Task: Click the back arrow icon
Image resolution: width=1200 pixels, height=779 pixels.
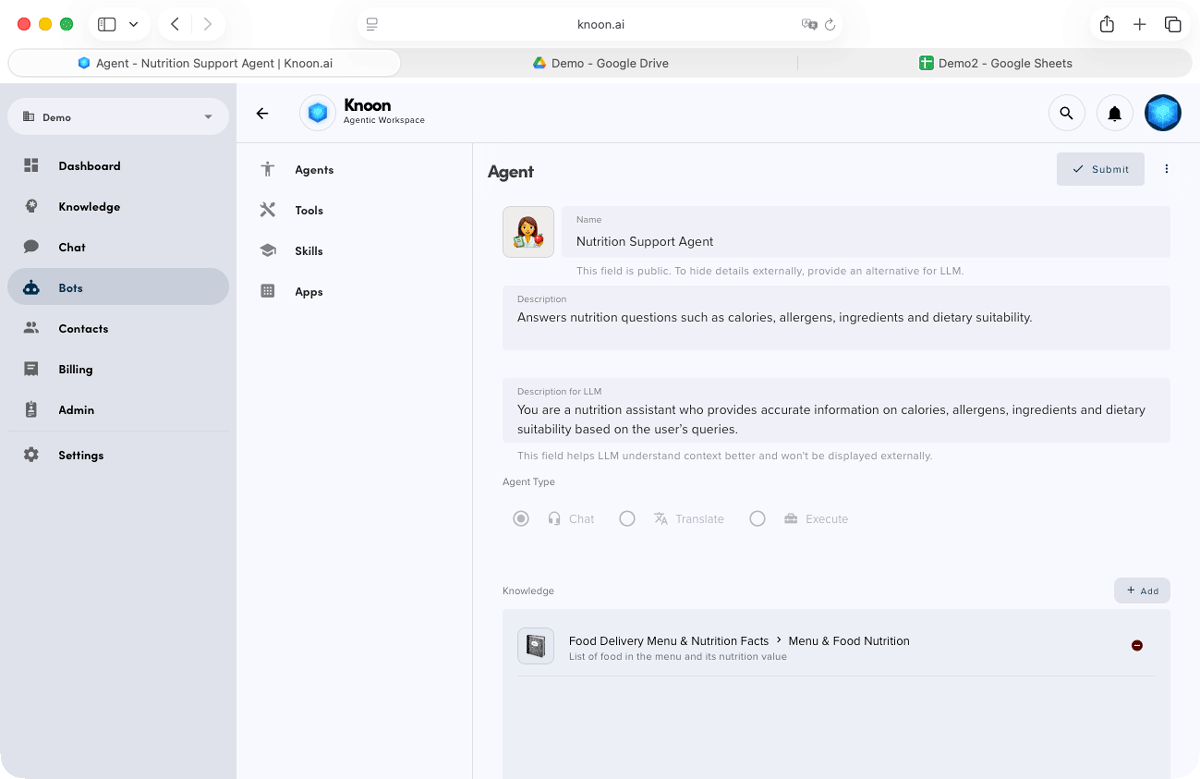Action: (262, 113)
